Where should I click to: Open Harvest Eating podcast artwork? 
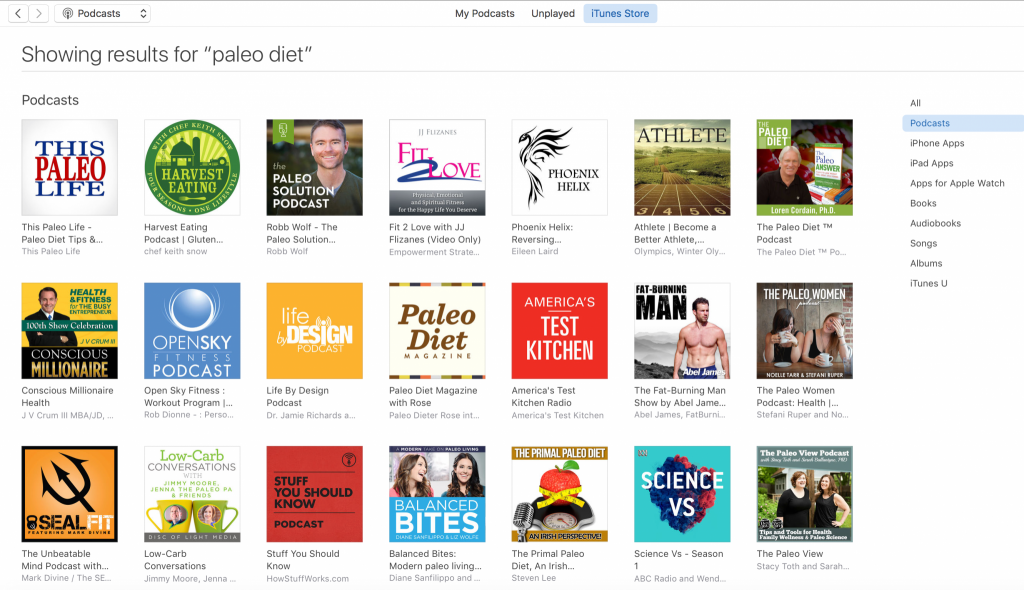[192, 167]
